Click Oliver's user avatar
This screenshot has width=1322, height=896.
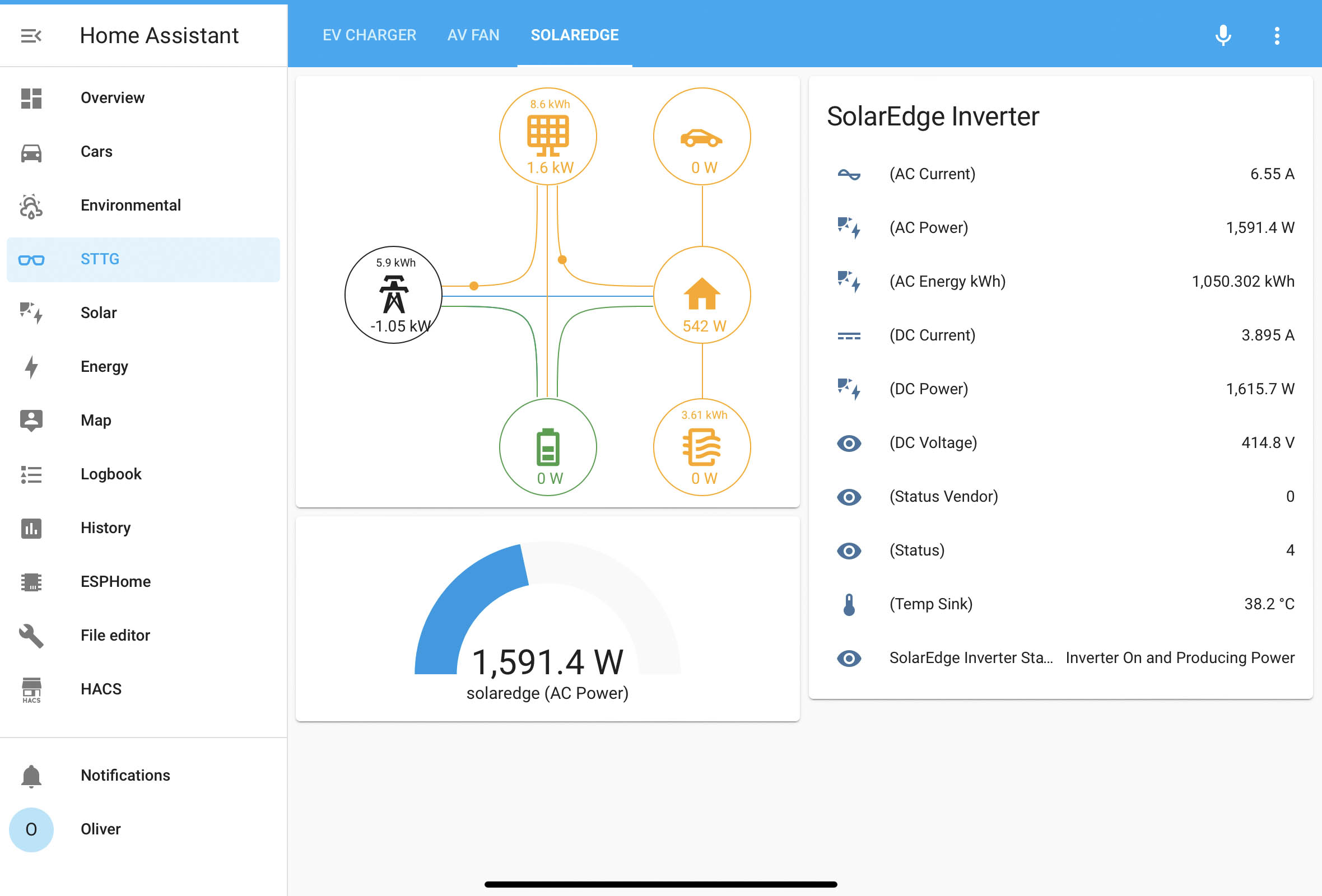point(31,829)
